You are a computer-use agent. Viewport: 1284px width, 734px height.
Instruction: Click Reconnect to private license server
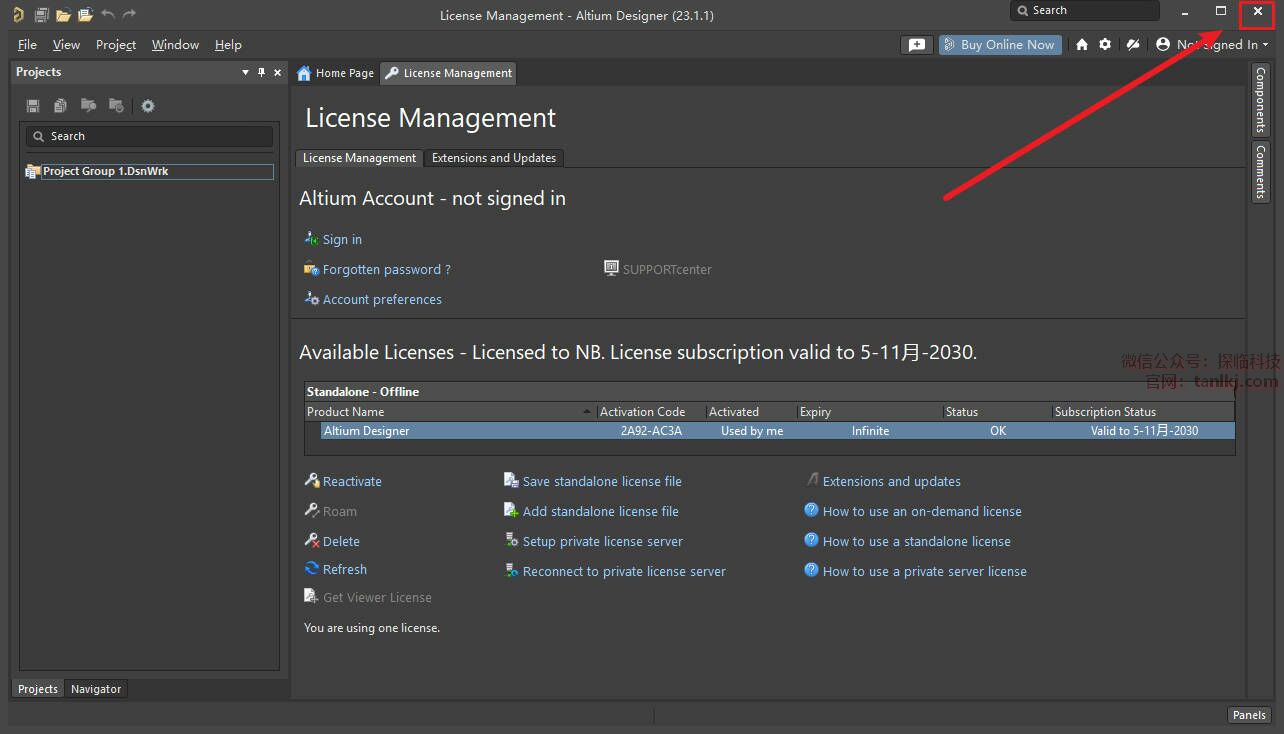click(x=624, y=572)
